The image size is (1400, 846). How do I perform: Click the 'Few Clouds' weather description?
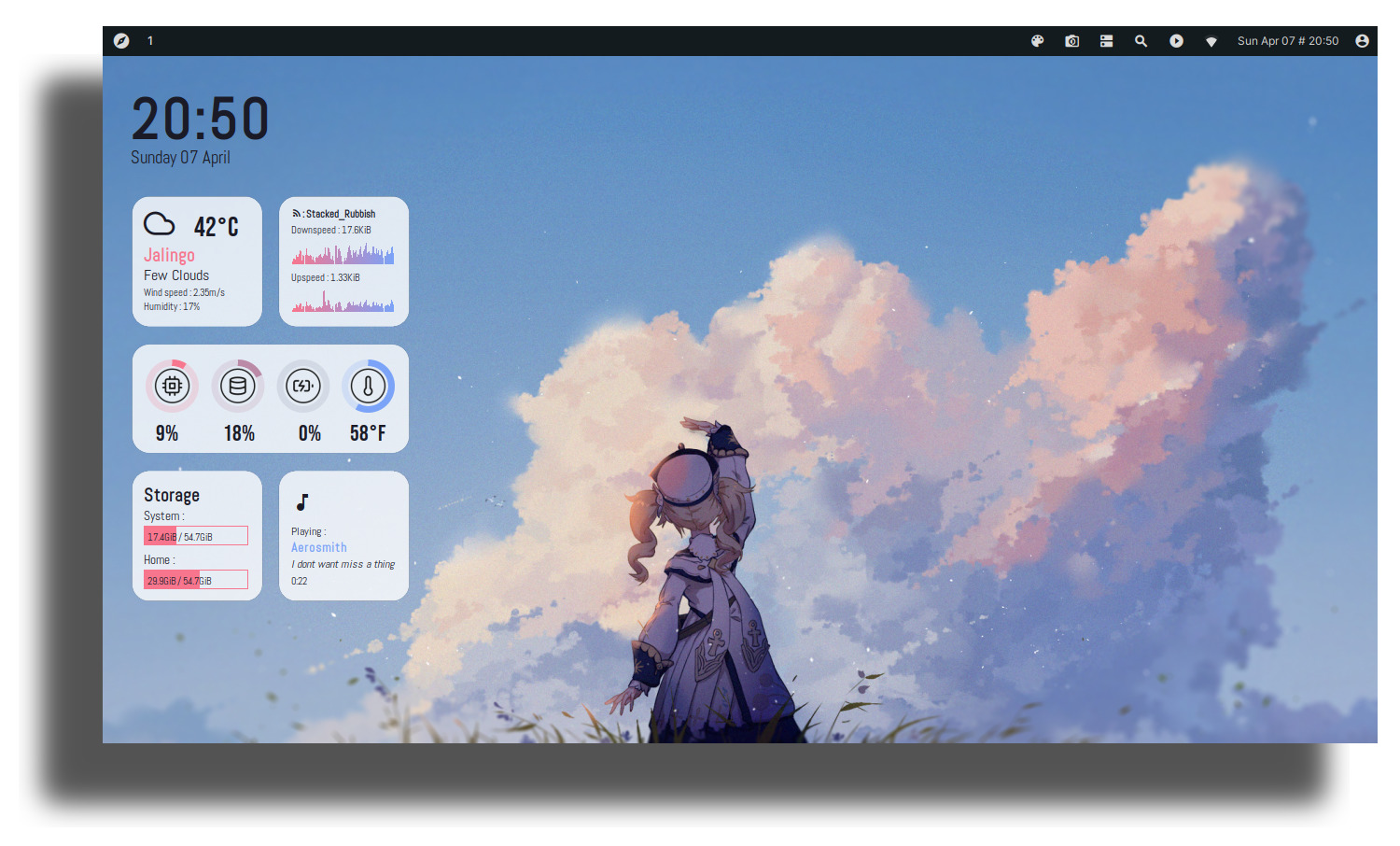tap(176, 275)
